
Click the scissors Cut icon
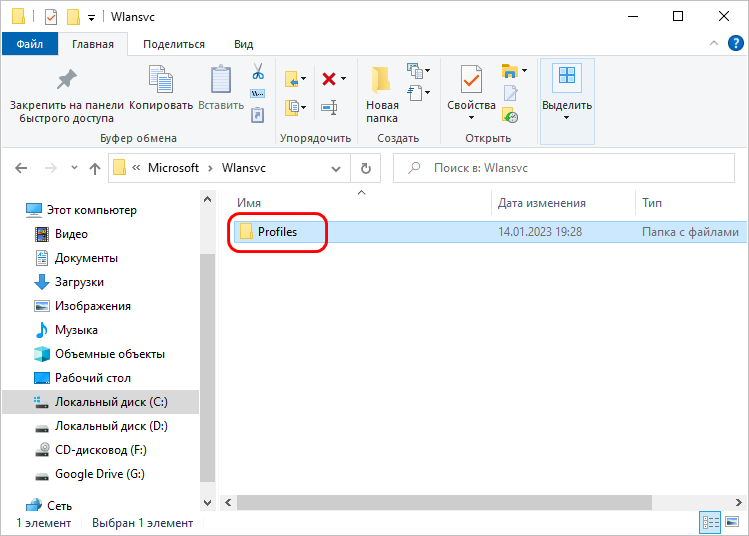click(x=258, y=72)
